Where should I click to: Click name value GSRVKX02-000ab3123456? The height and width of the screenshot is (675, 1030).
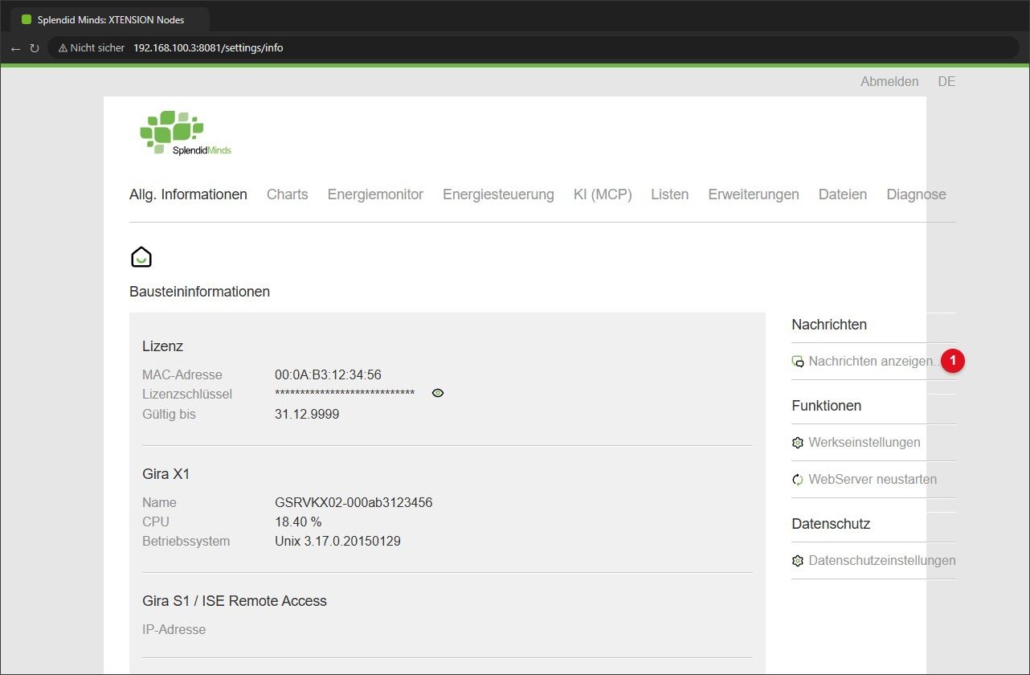(x=353, y=502)
